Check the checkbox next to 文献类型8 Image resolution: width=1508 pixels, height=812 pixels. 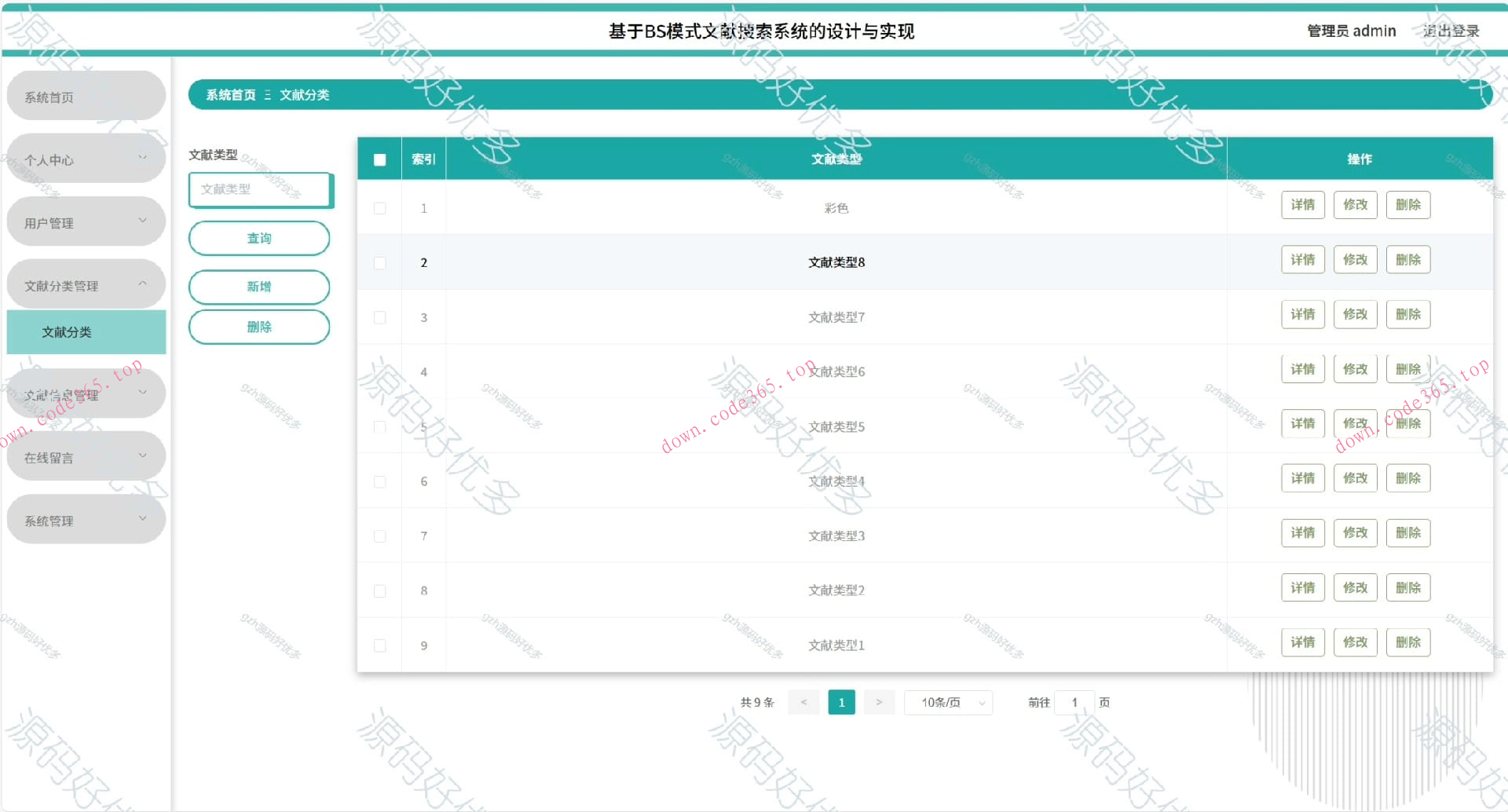pos(380,262)
